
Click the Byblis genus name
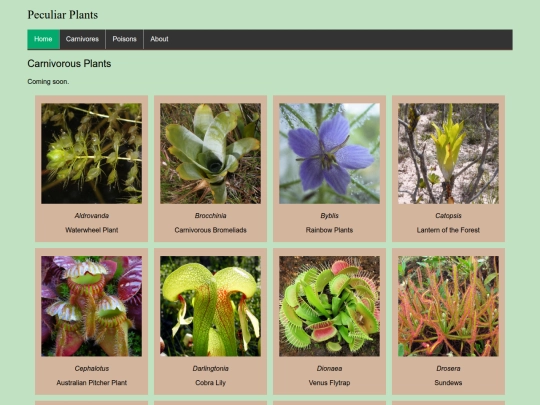tap(330, 216)
